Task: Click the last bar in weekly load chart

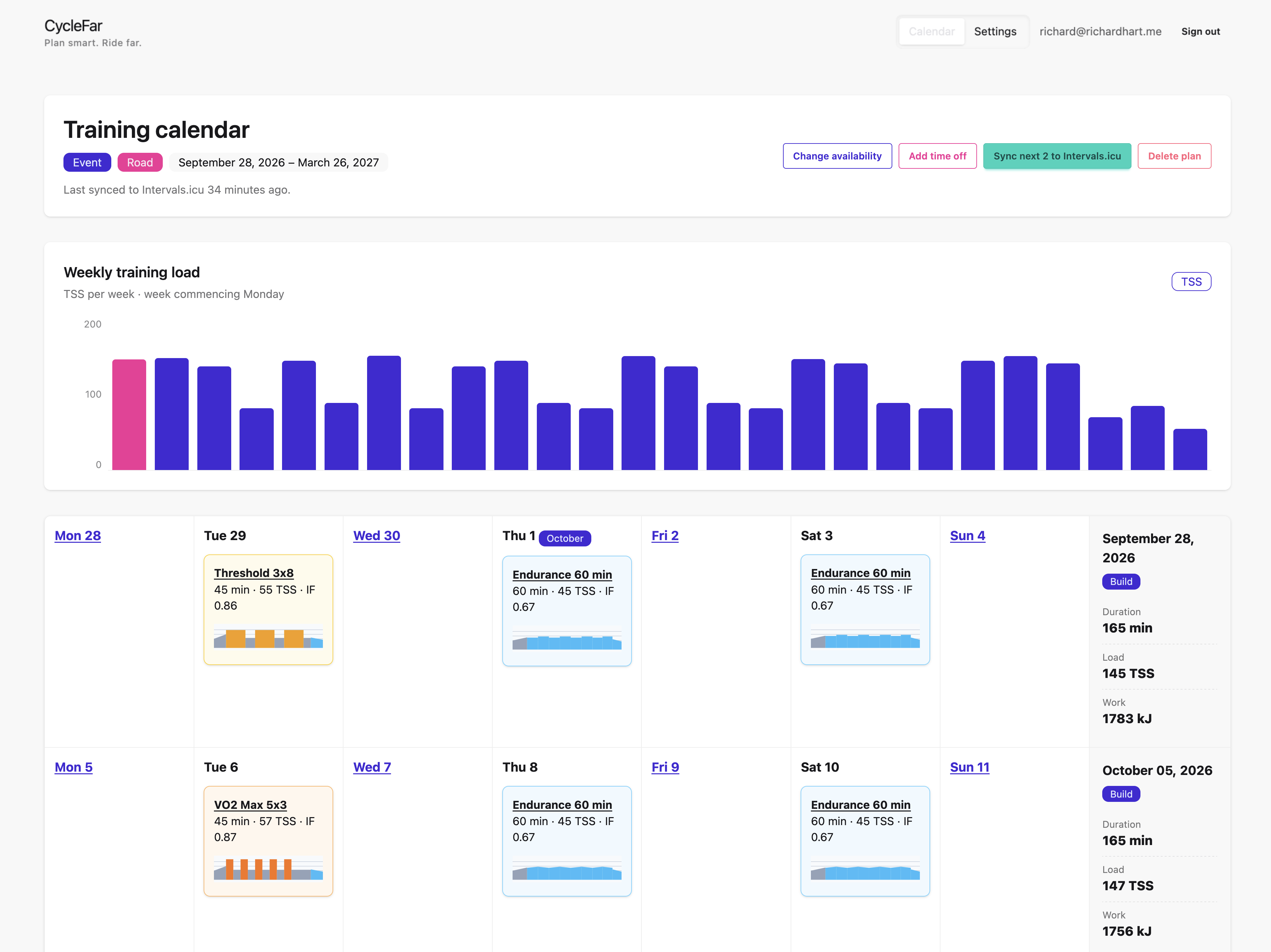Action: point(1190,449)
